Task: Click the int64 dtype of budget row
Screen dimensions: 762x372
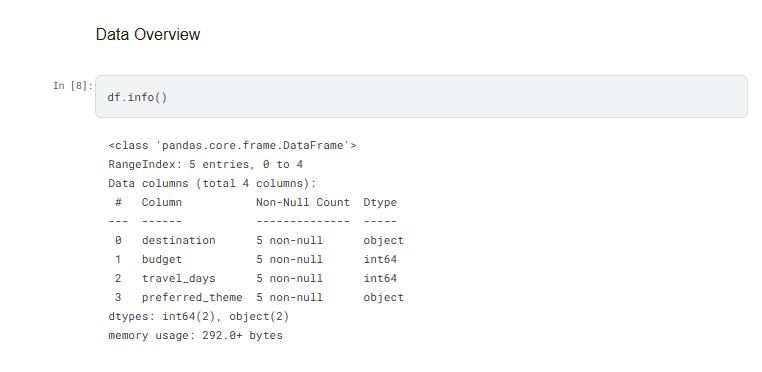Action: (x=380, y=259)
